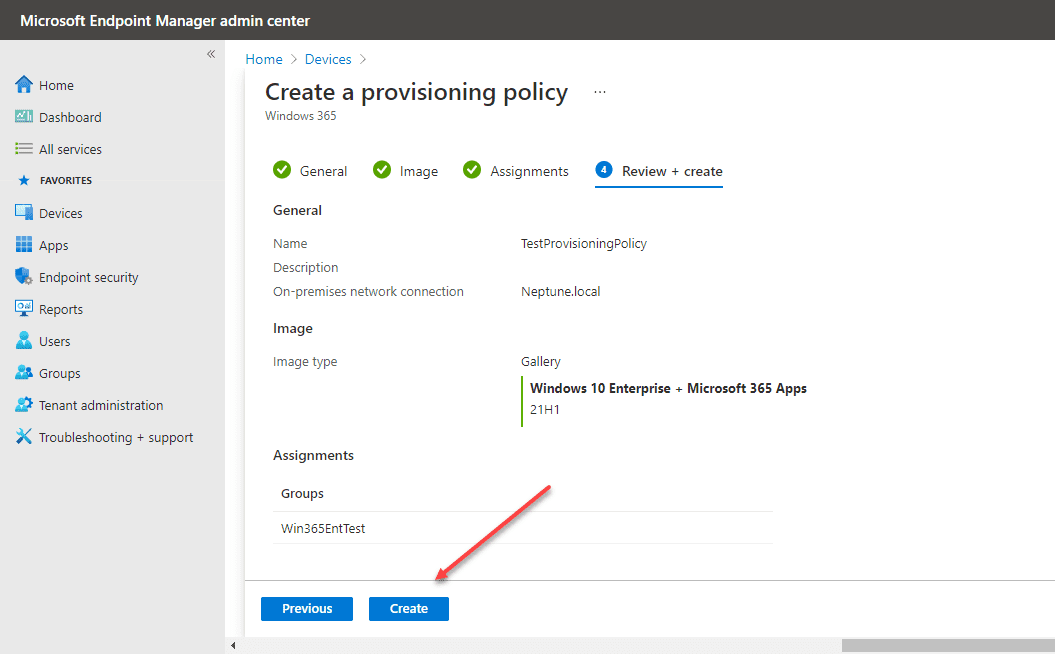The image size is (1055, 654).
Task: Open the Dashboard chart icon
Action: click(x=24, y=117)
